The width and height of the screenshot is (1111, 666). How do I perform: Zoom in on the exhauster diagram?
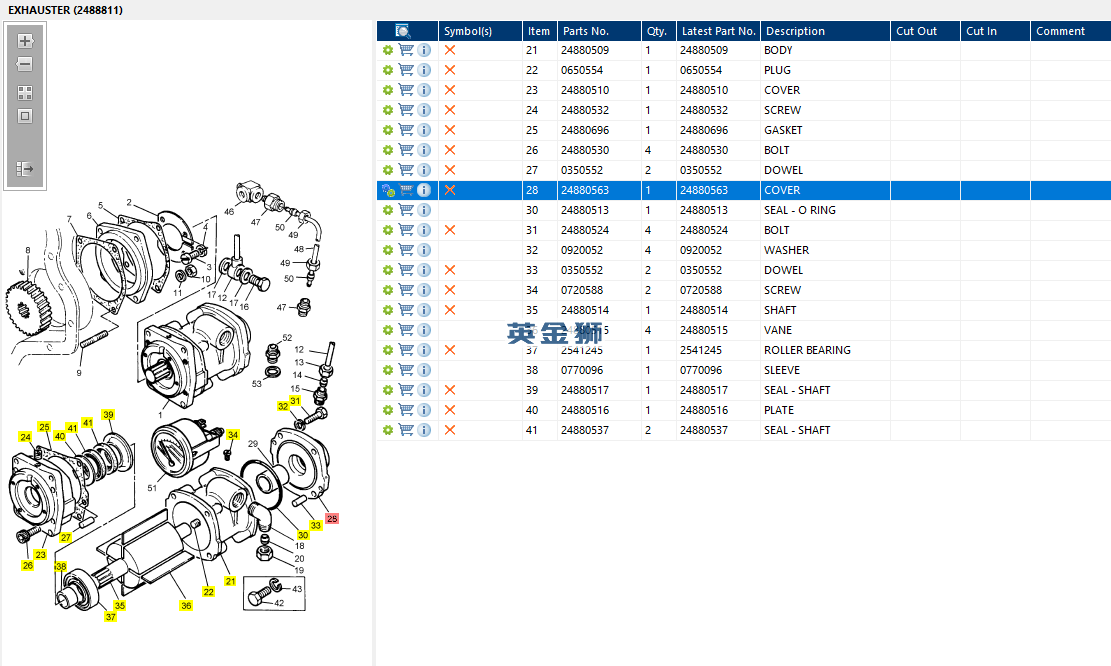[x=25, y=41]
